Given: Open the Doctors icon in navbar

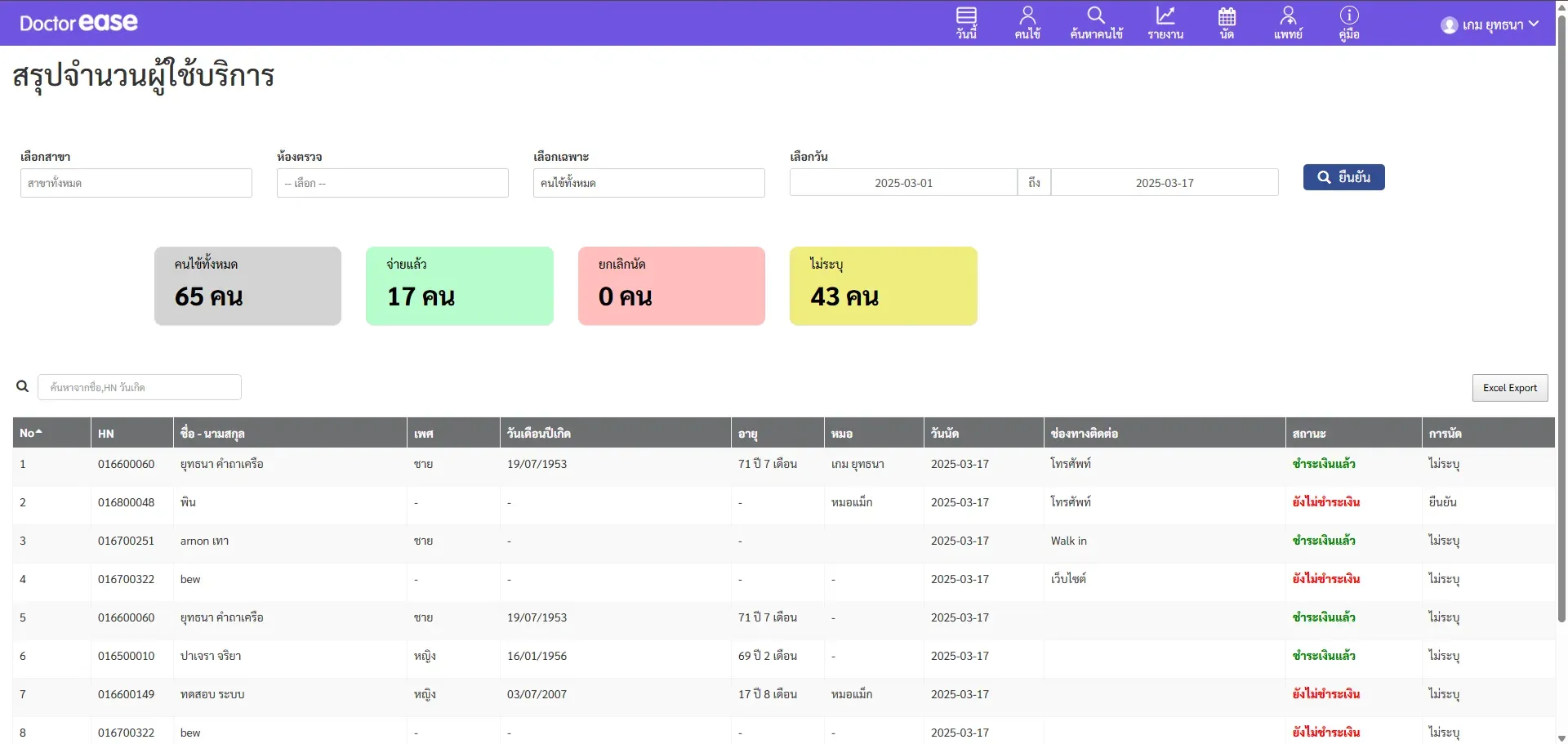Looking at the screenshot, I should click(1288, 22).
